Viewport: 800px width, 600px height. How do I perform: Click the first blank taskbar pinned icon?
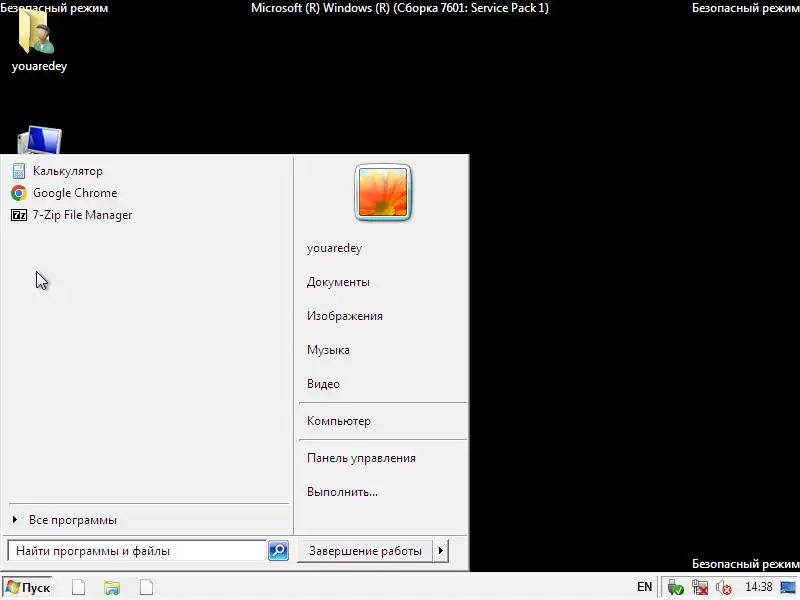pos(79,587)
